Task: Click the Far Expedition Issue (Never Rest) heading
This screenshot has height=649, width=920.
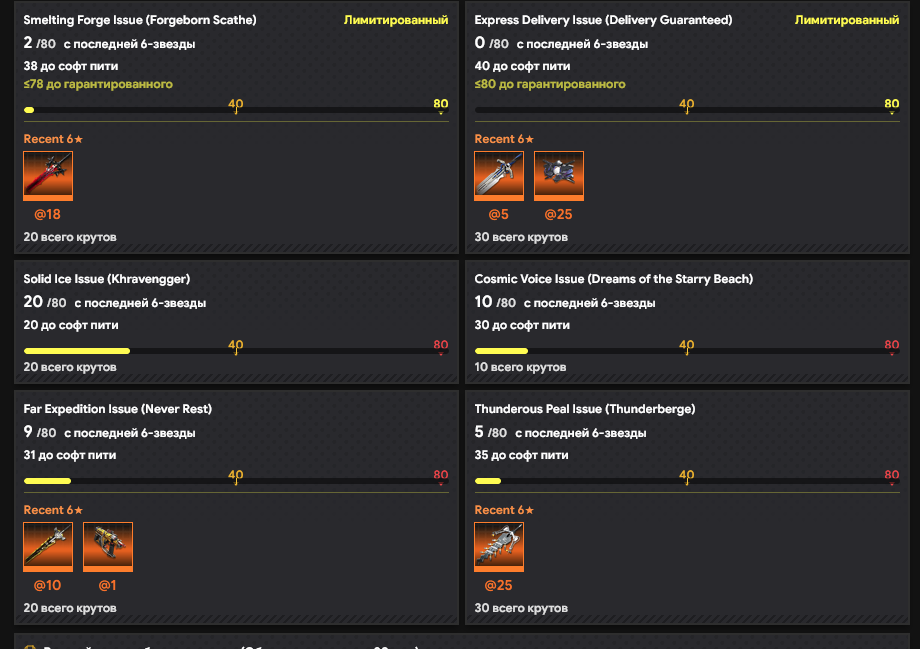Action: point(118,409)
